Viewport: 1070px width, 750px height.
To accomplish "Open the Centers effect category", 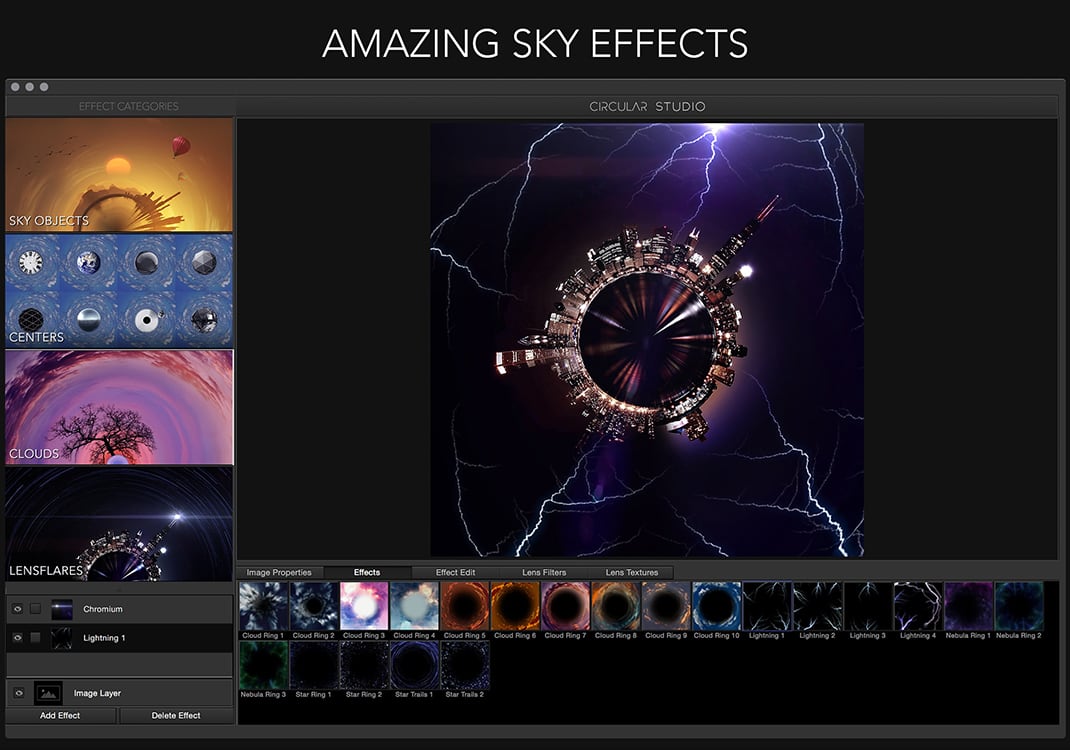I will click(119, 290).
